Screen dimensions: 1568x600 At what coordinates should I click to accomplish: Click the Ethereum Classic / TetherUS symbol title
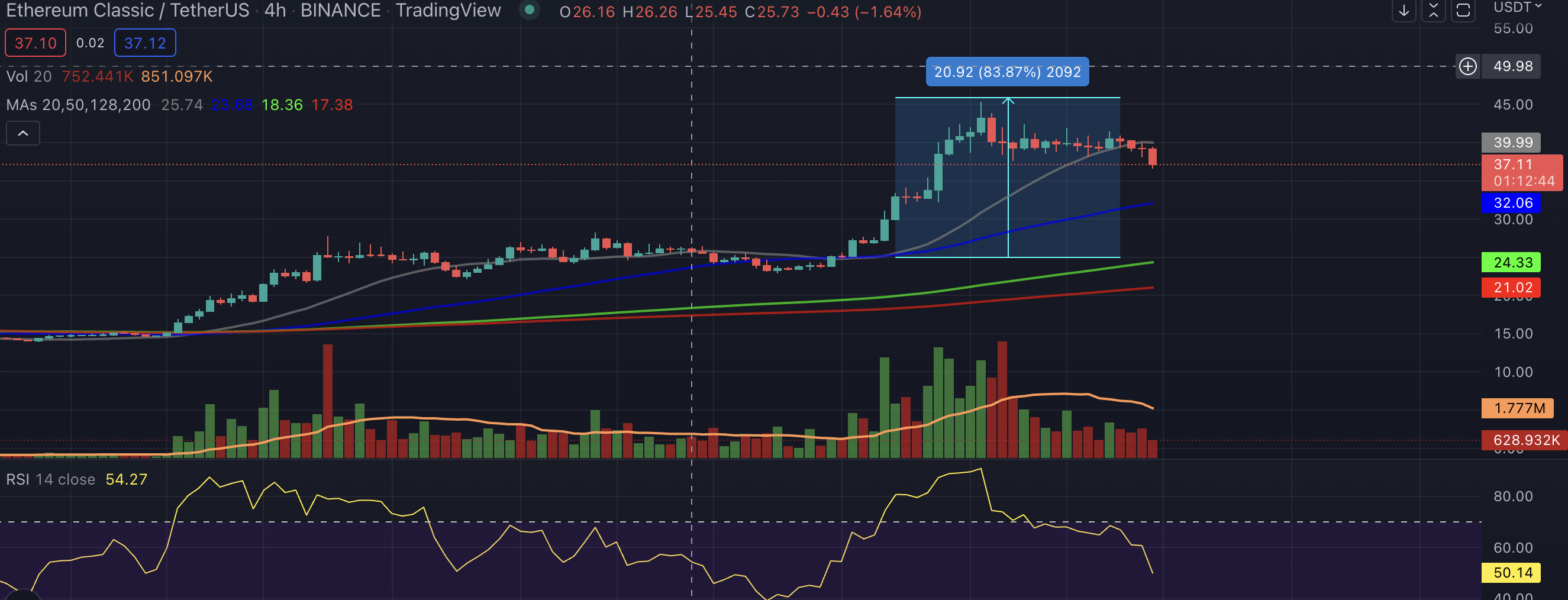(x=127, y=10)
